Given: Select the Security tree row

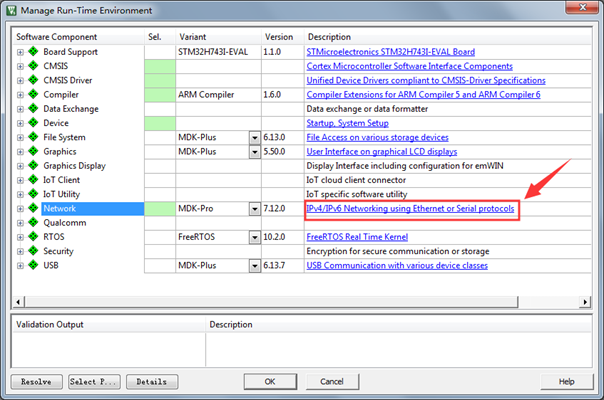Looking at the screenshot, I should pos(58,251).
